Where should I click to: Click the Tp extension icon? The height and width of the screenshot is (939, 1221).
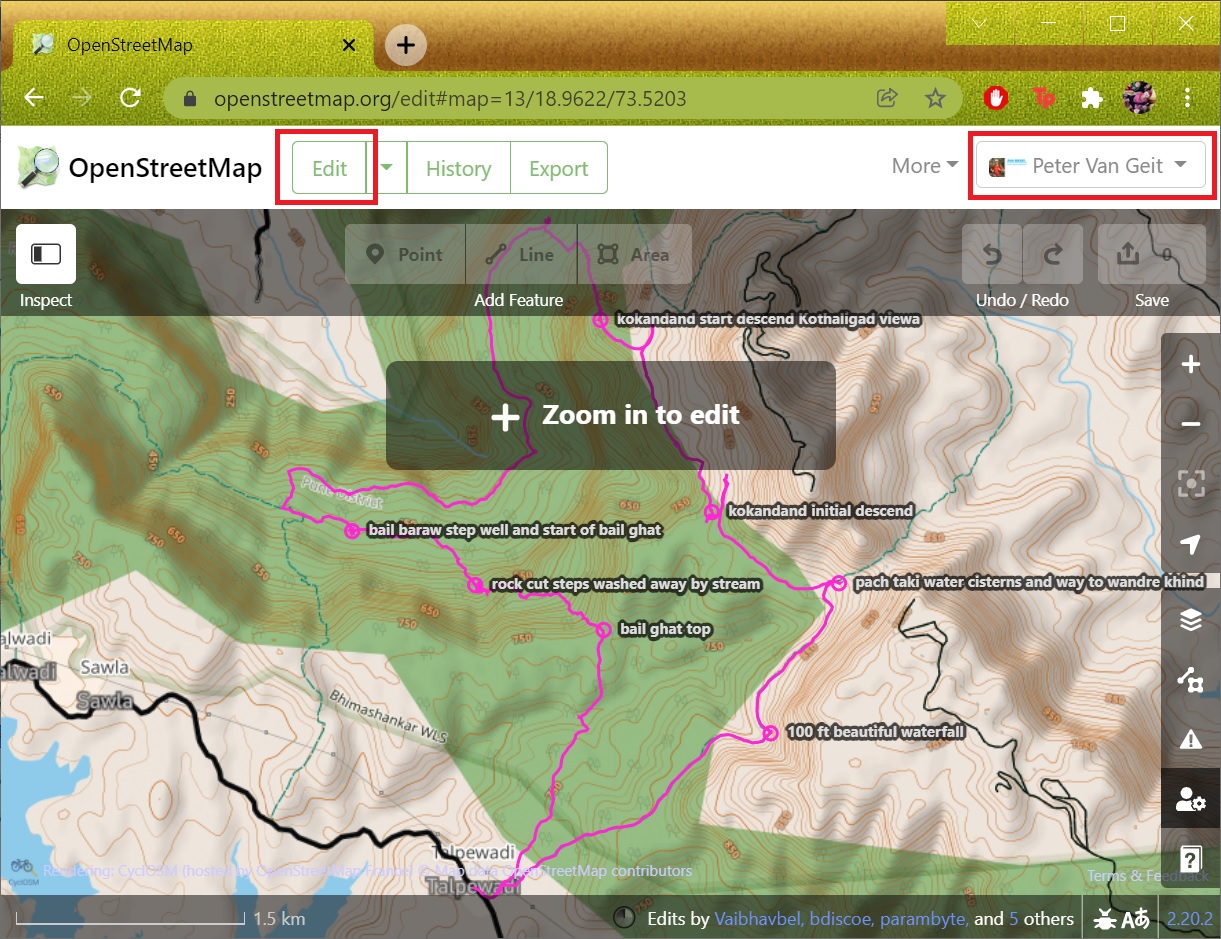point(1044,97)
